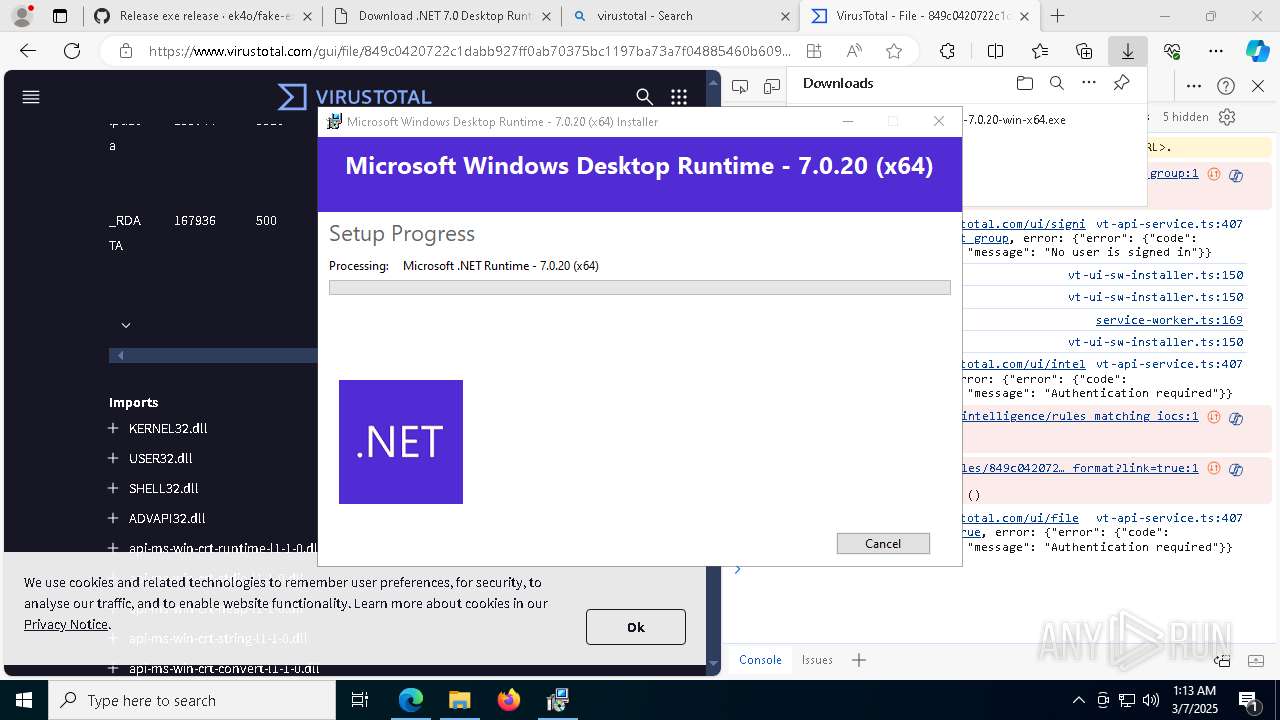Click the installer setup progress bar

pos(640,288)
